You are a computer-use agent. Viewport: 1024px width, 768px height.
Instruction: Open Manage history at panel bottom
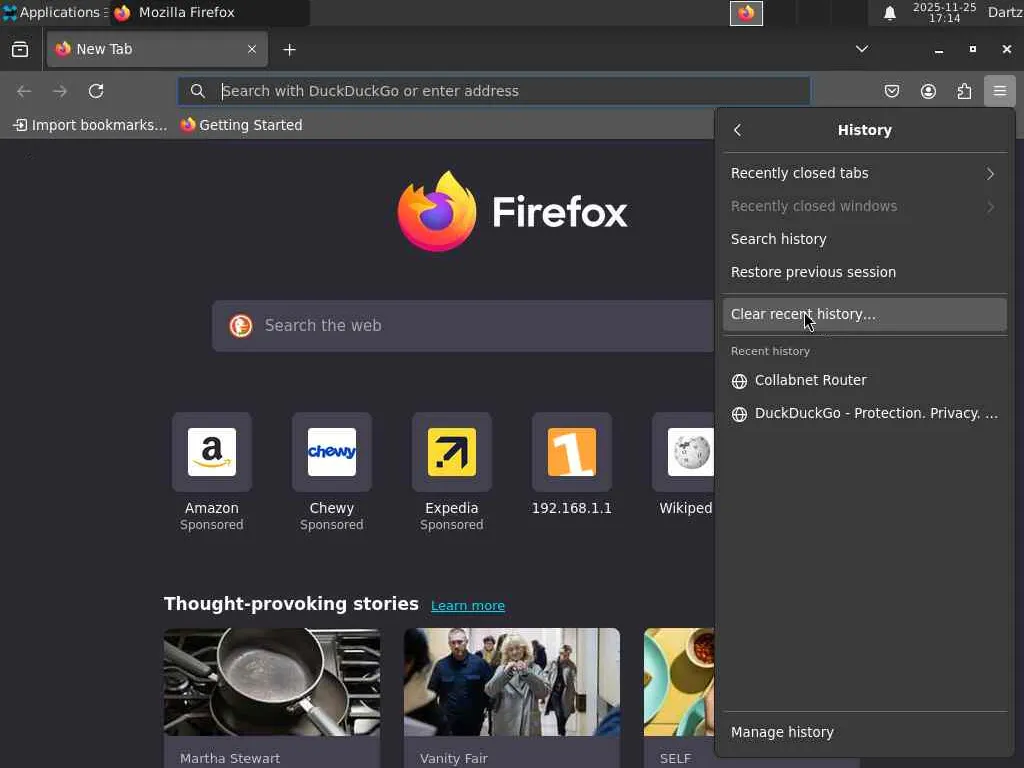pyautogui.click(x=865, y=732)
